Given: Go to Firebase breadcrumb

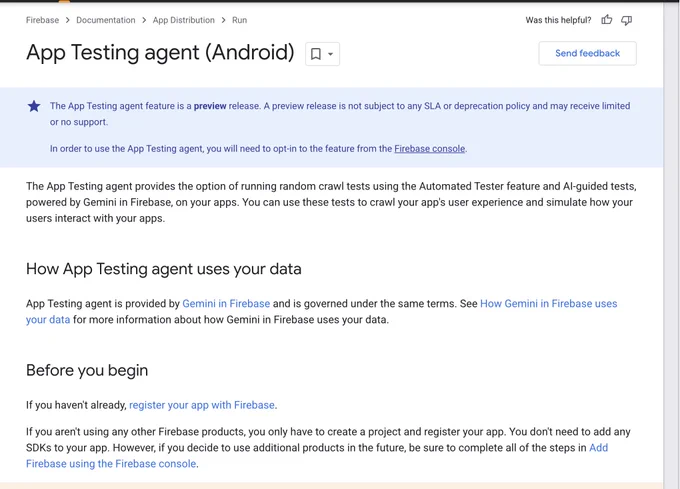Looking at the screenshot, I should click(42, 20).
